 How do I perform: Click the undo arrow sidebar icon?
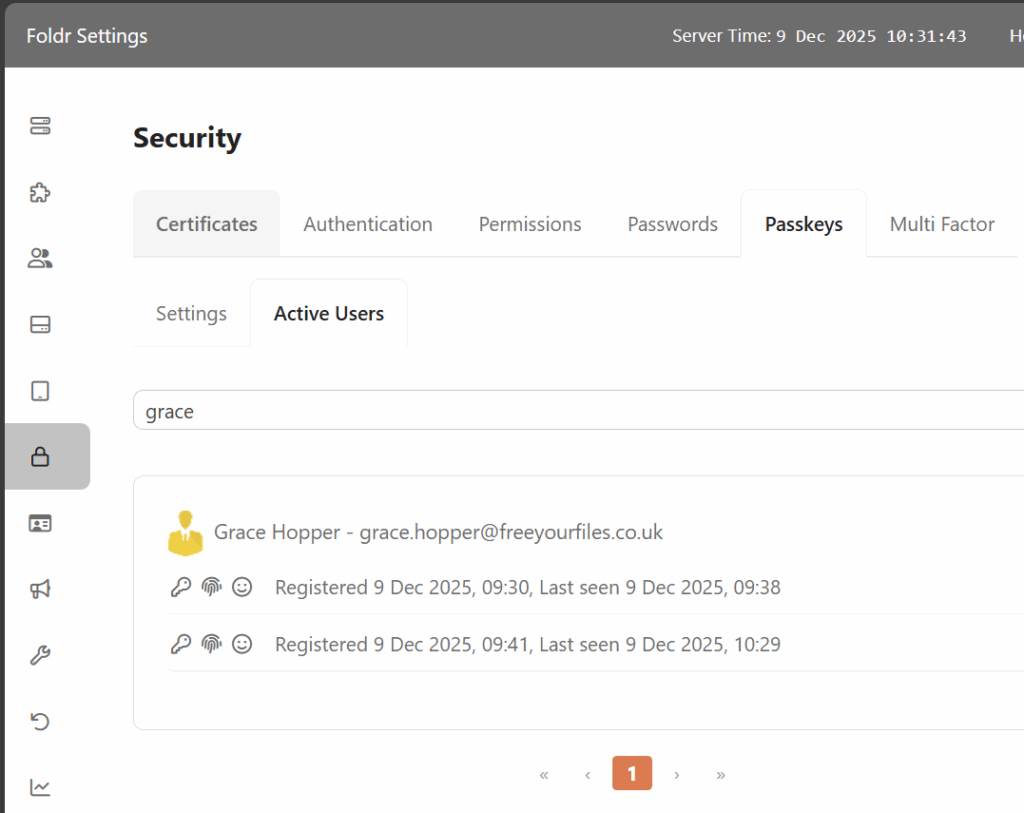(40, 721)
